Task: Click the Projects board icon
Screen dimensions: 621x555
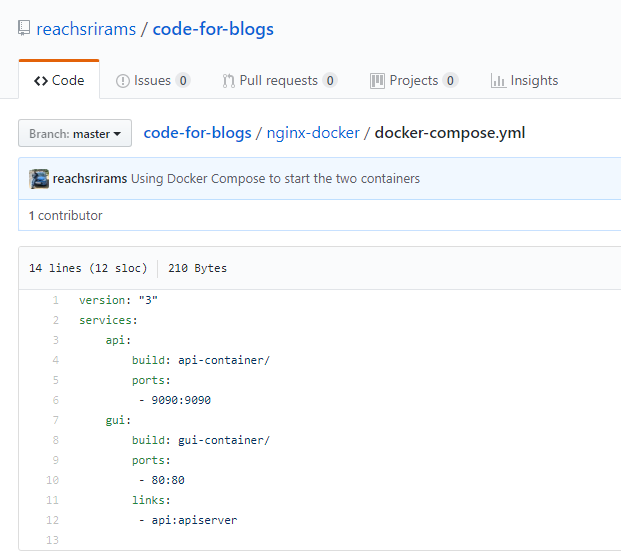Action: click(377, 81)
